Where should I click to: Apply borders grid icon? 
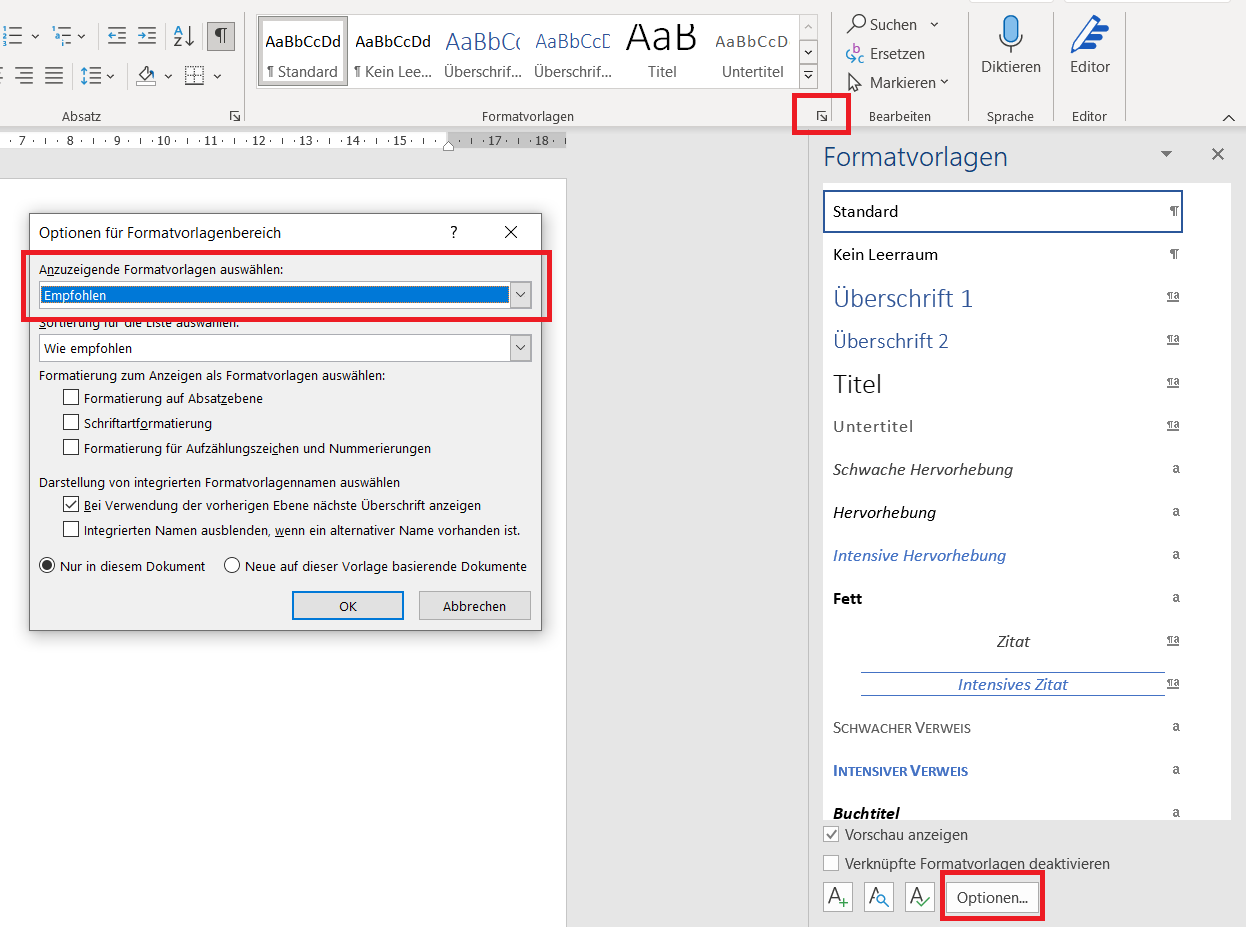195,75
